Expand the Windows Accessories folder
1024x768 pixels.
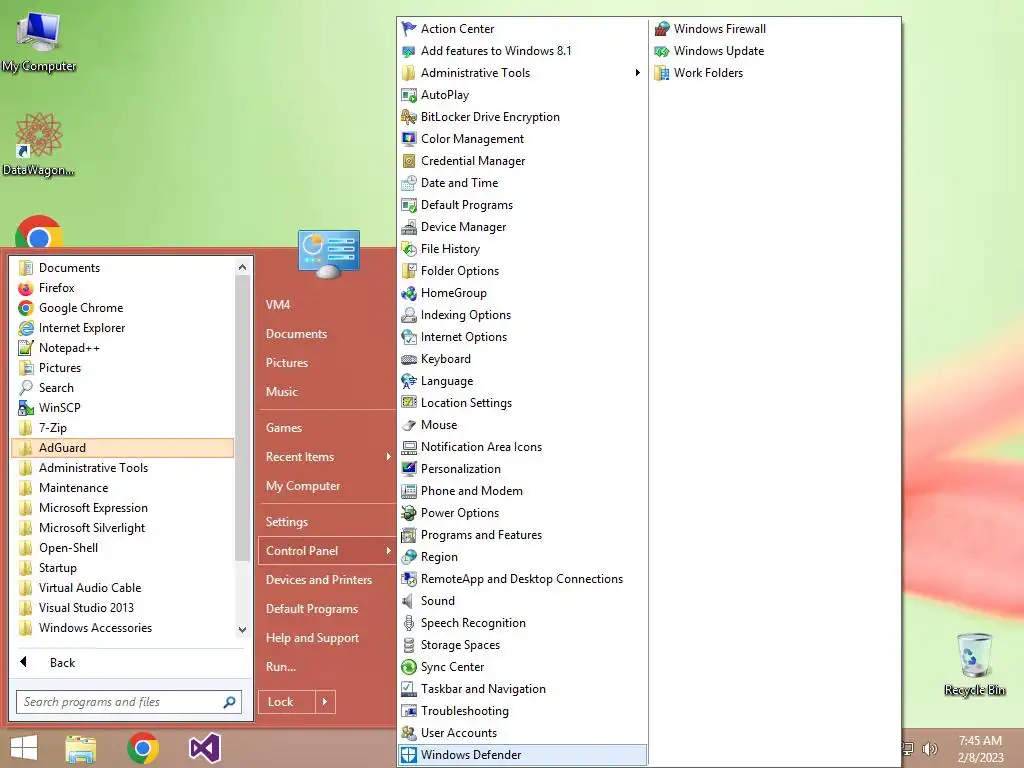[123, 628]
